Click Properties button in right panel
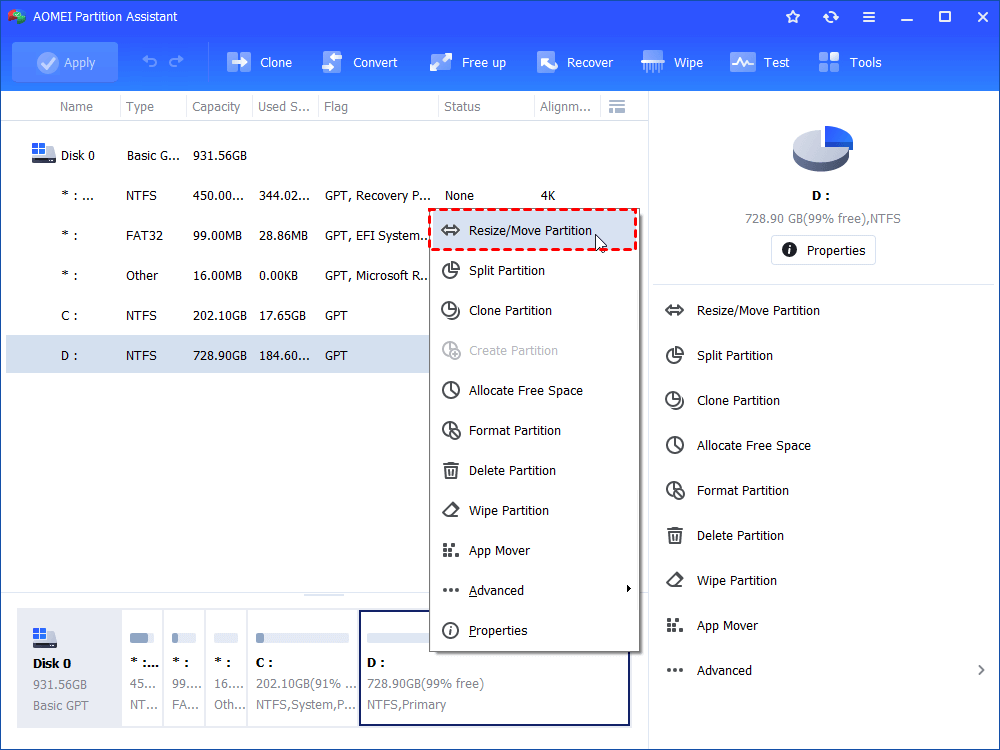The height and width of the screenshot is (750, 1000). tap(823, 250)
